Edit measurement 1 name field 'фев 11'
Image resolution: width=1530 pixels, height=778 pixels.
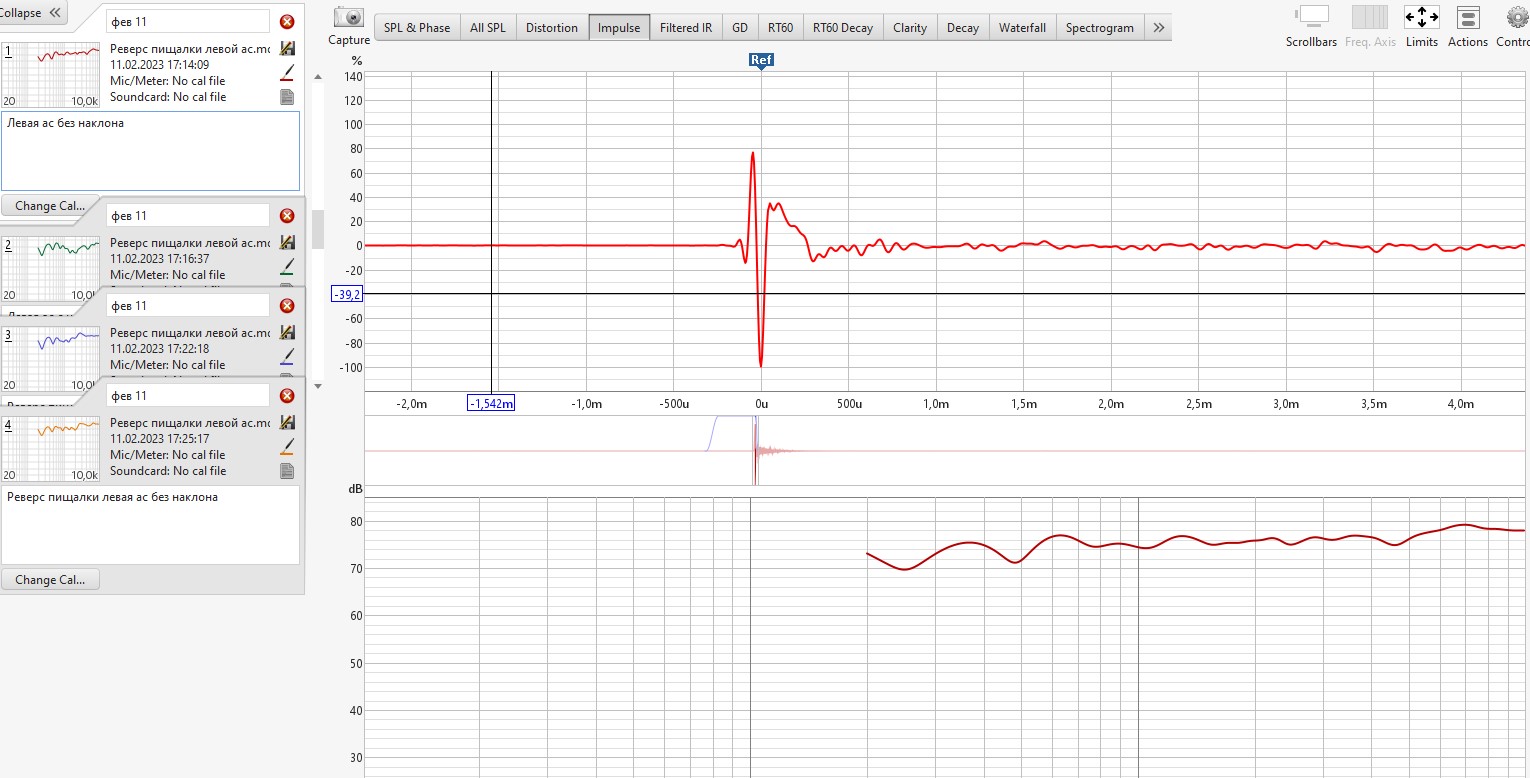[188, 21]
